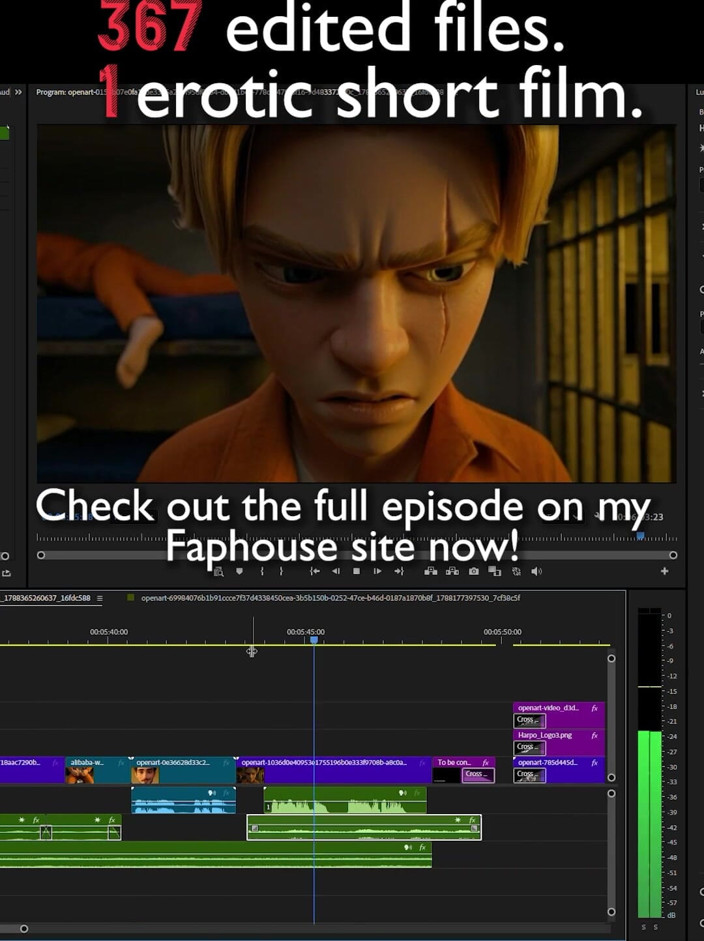
Task: Click the bottom audio track vertical scroll handle
Action: point(611,912)
